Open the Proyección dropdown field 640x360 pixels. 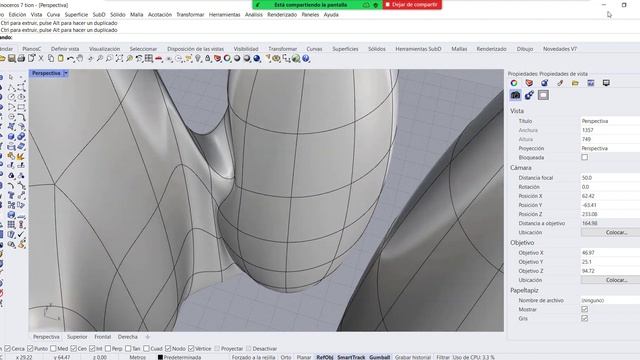pos(610,148)
